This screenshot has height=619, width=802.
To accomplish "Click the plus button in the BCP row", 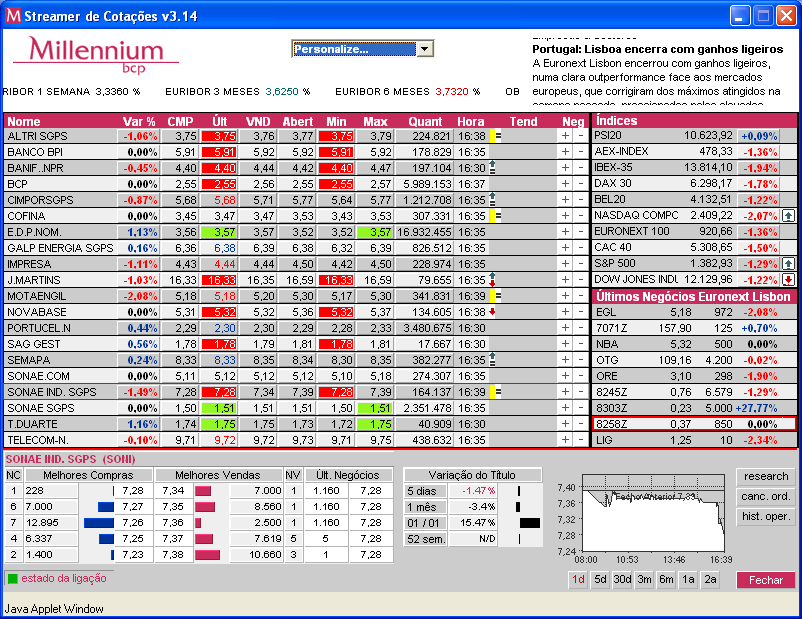I will click(x=565, y=184).
